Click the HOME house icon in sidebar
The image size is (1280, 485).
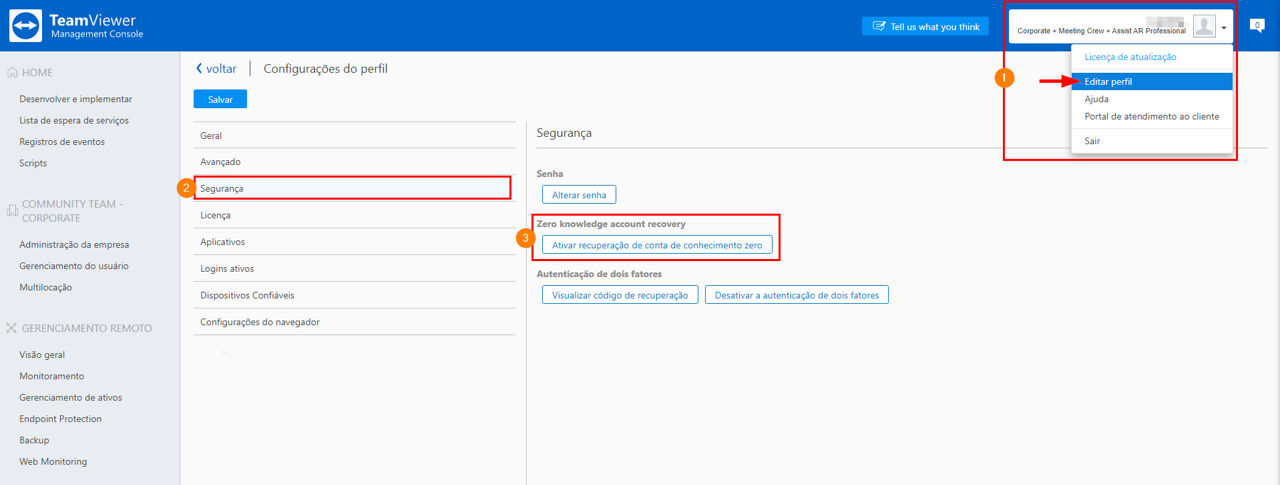point(12,72)
